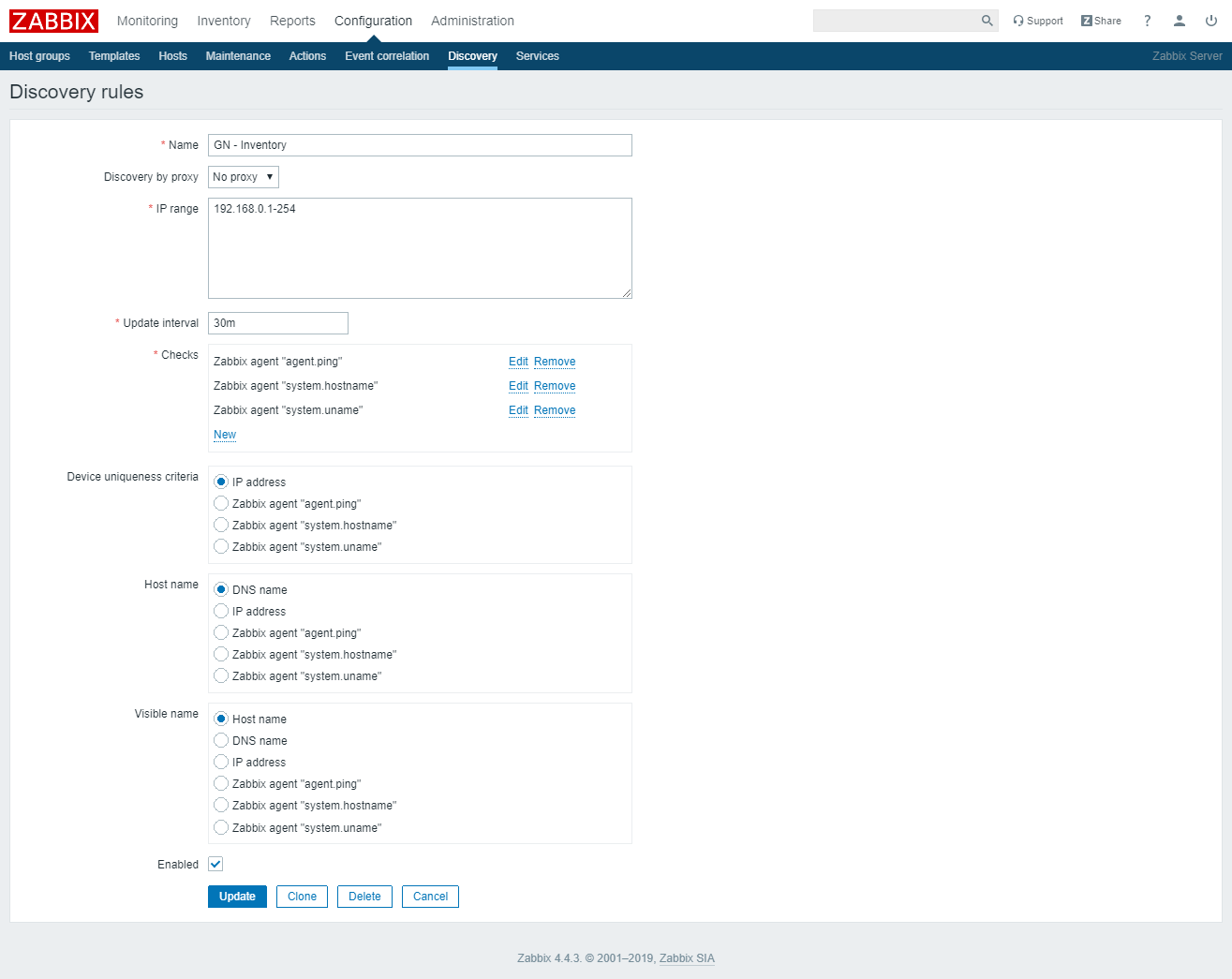The height and width of the screenshot is (979, 1232).
Task: Select Host name for Visible name
Action: point(221,719)
